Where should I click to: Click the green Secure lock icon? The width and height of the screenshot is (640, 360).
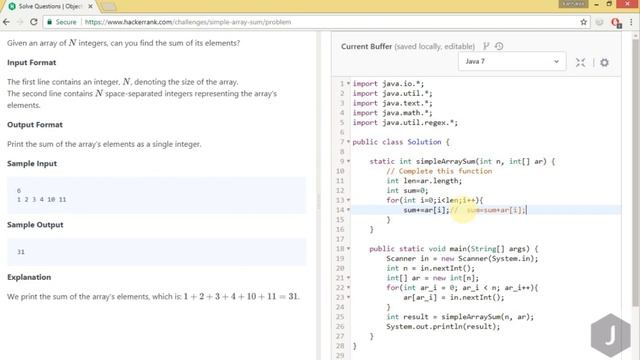49,22
